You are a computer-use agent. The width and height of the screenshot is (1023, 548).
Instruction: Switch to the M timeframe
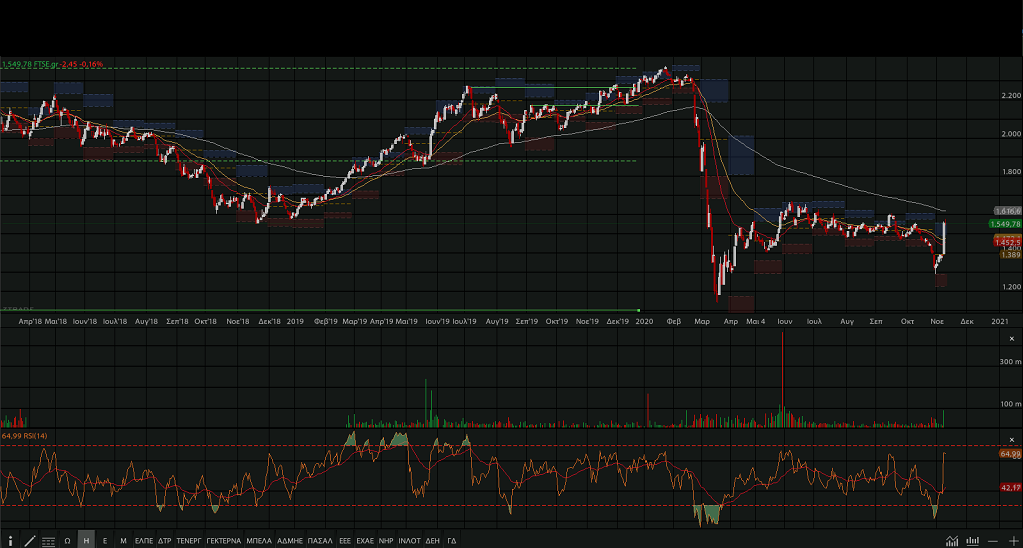click(123, 540)
